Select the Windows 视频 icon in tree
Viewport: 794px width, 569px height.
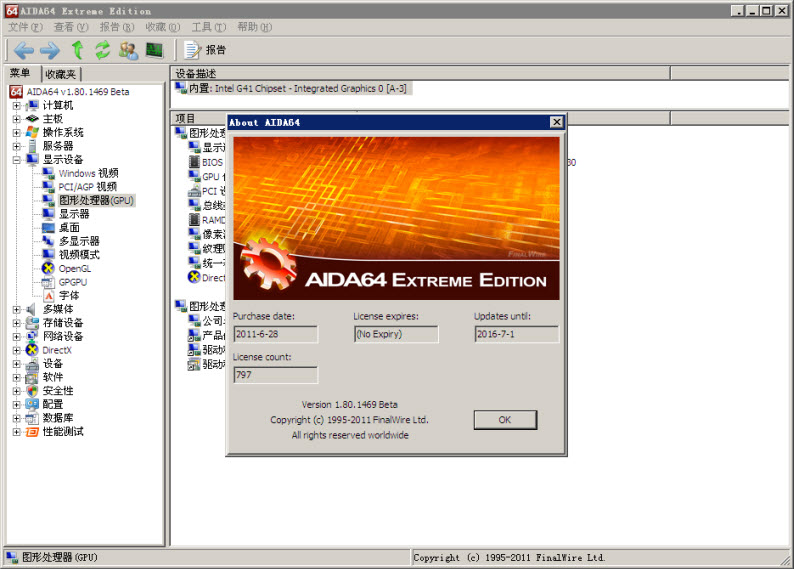coord(49,173)
